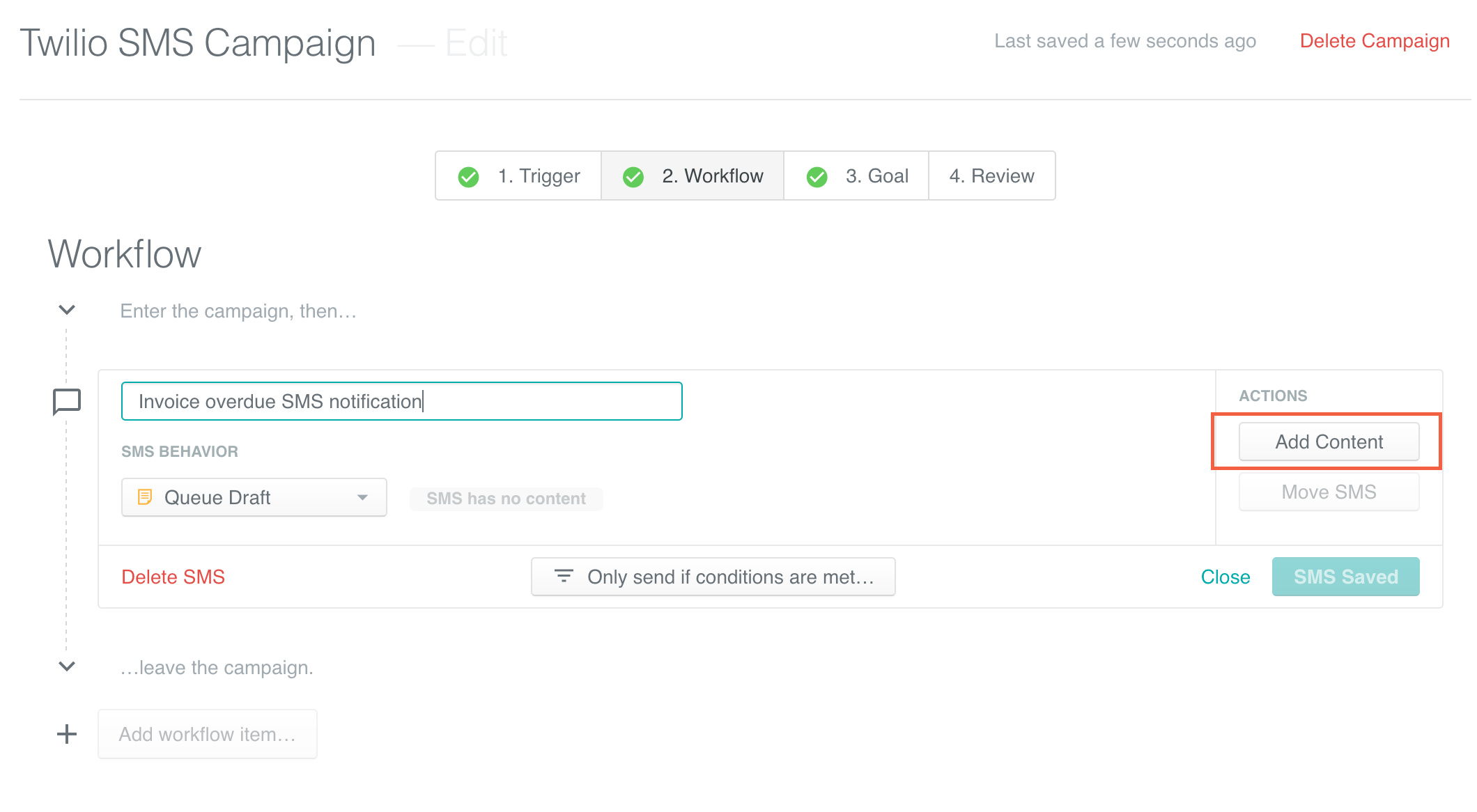Collapse the 'Enter the campaign' chevron

point(67,310)
